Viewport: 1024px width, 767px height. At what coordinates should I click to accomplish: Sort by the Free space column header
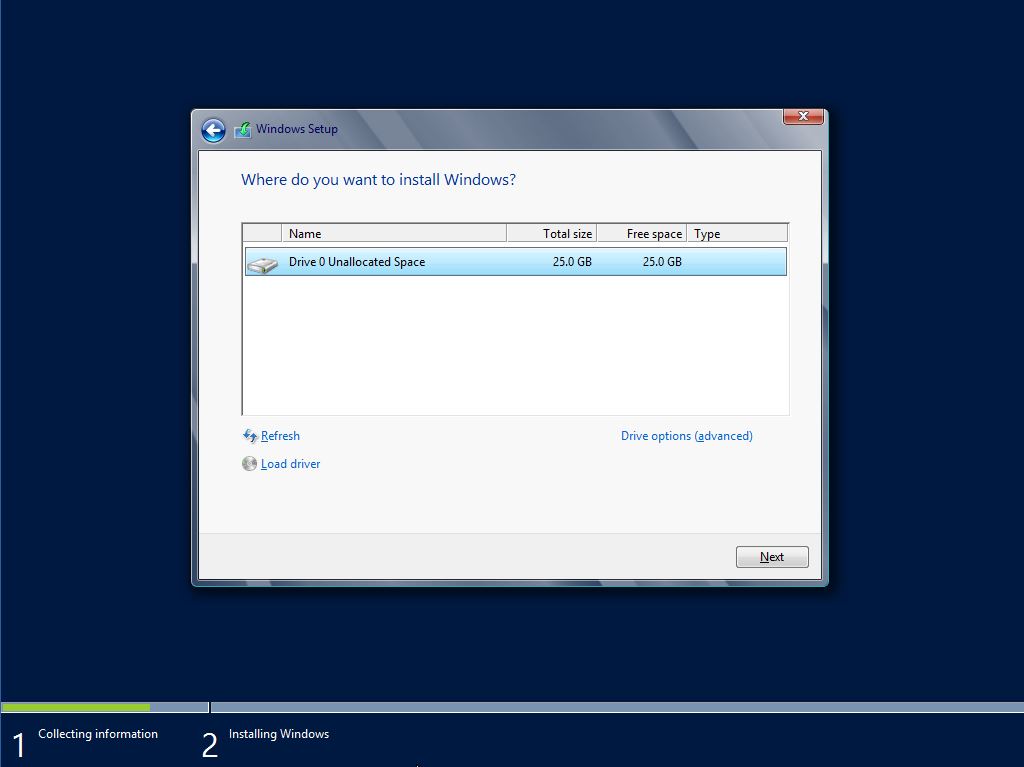[x=641, y=233]
